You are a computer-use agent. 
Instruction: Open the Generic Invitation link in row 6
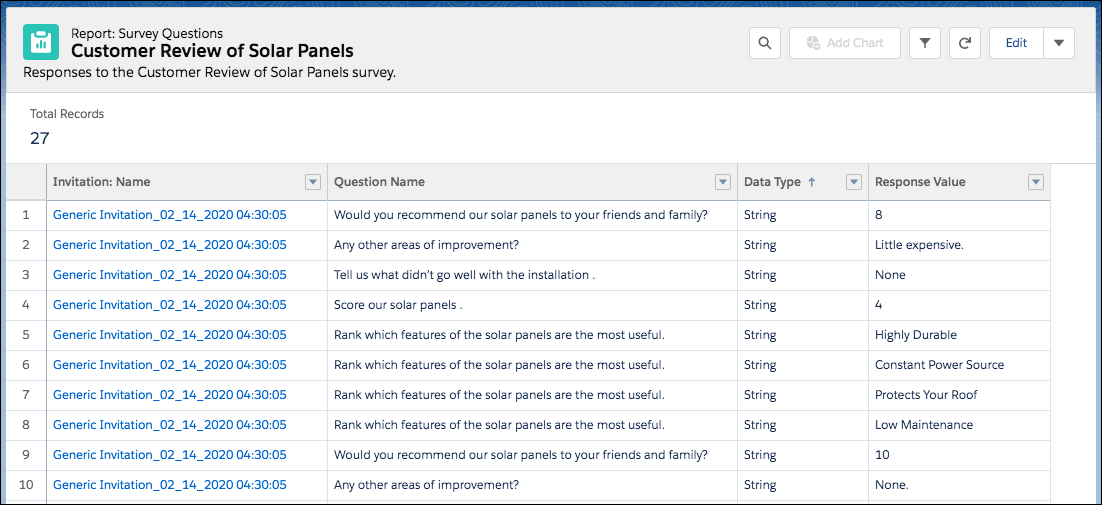169,365
